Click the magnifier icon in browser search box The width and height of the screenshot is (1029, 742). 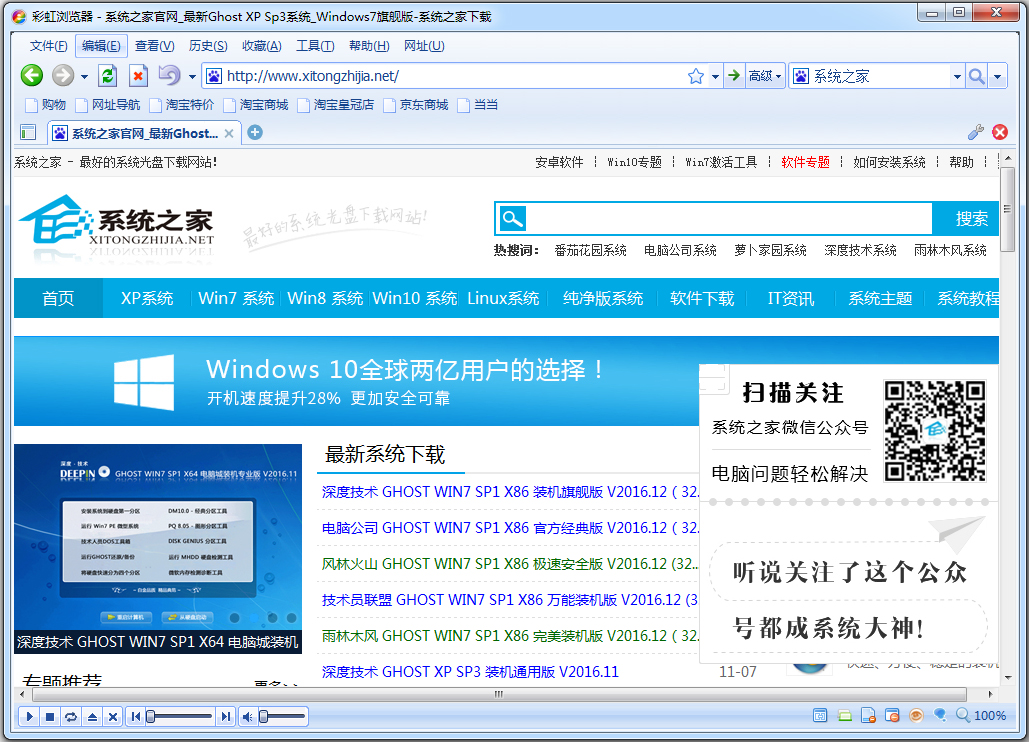975,76
